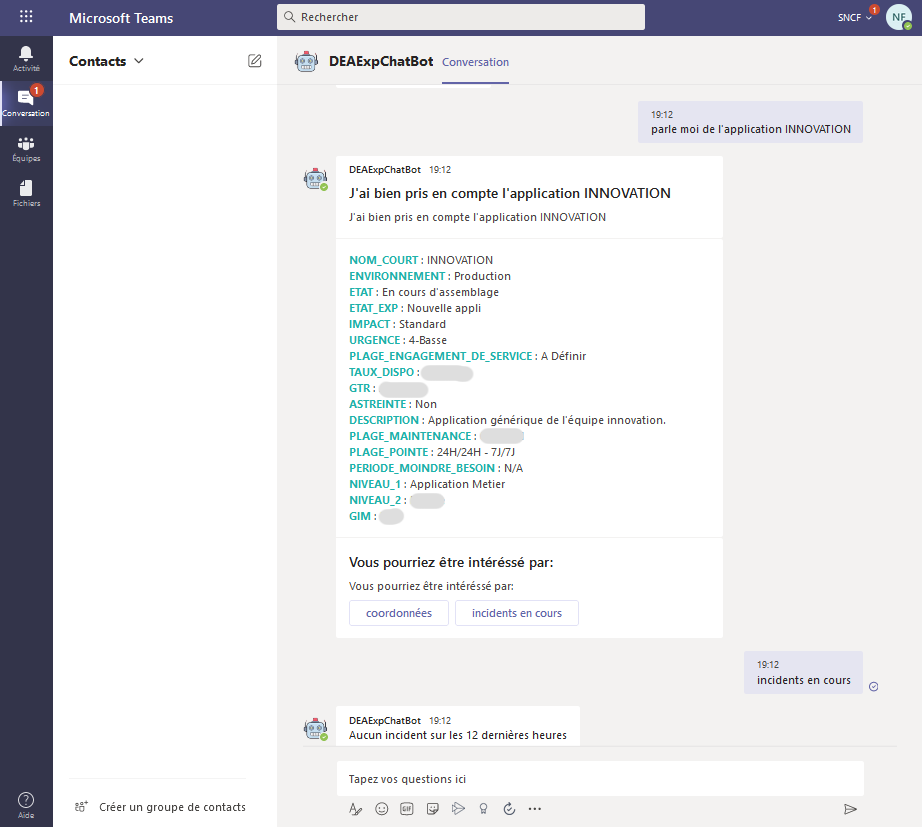This screenshot has width=922, height=827.
Task: Open the GIF picker
Action: tap(407, 809)
